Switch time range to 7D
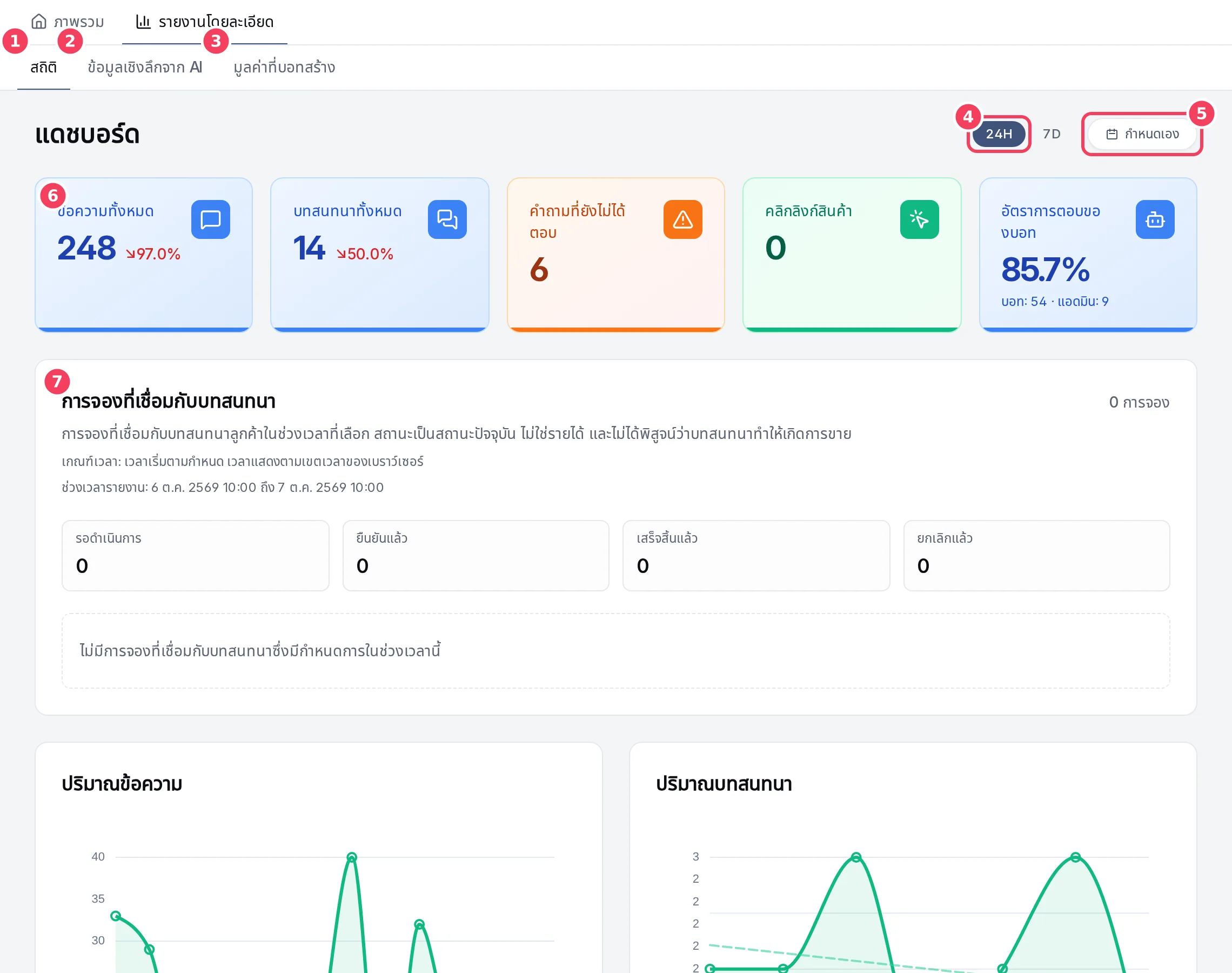 [1052, 134]
